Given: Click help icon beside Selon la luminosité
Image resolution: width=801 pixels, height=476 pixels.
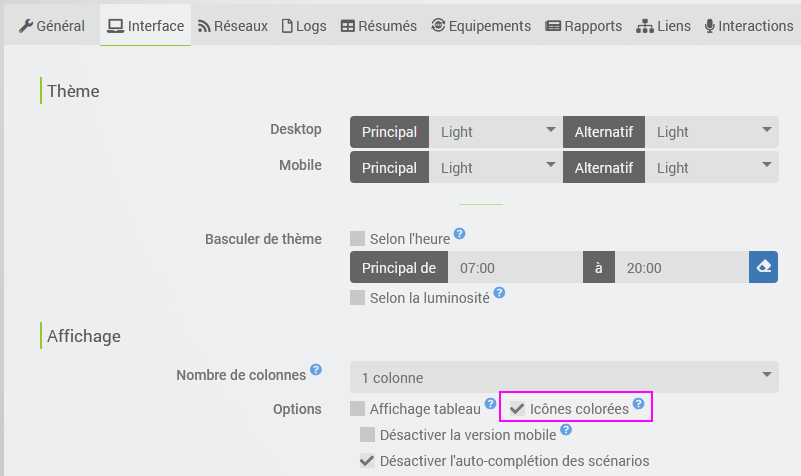Looking at the screenshot, I should click(x=499, y=293).
